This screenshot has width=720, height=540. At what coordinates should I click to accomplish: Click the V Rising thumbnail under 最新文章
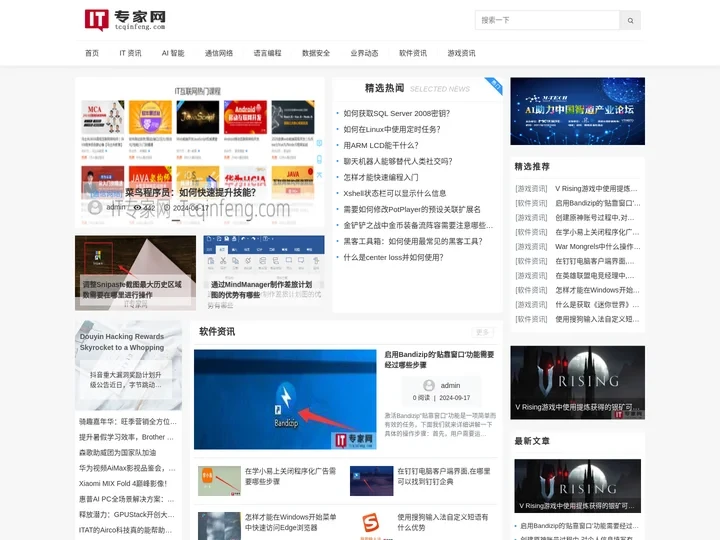click(577, 486)
